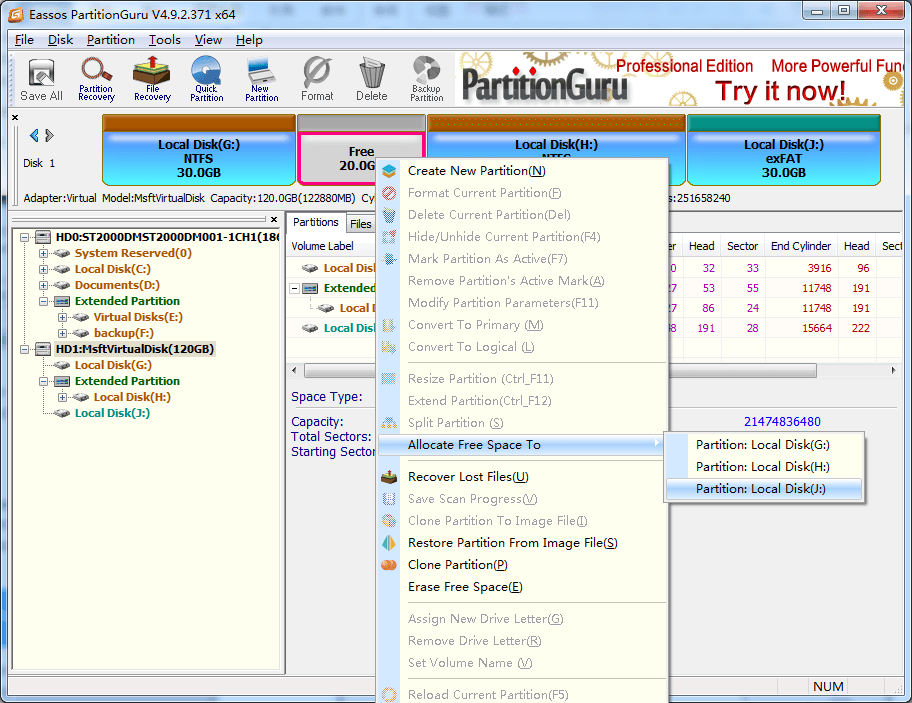The width and height of the screenshot is (912, 703).
Task: Click Virtual Disks(E:) drive icon
Action: click(x=80, y=317)
